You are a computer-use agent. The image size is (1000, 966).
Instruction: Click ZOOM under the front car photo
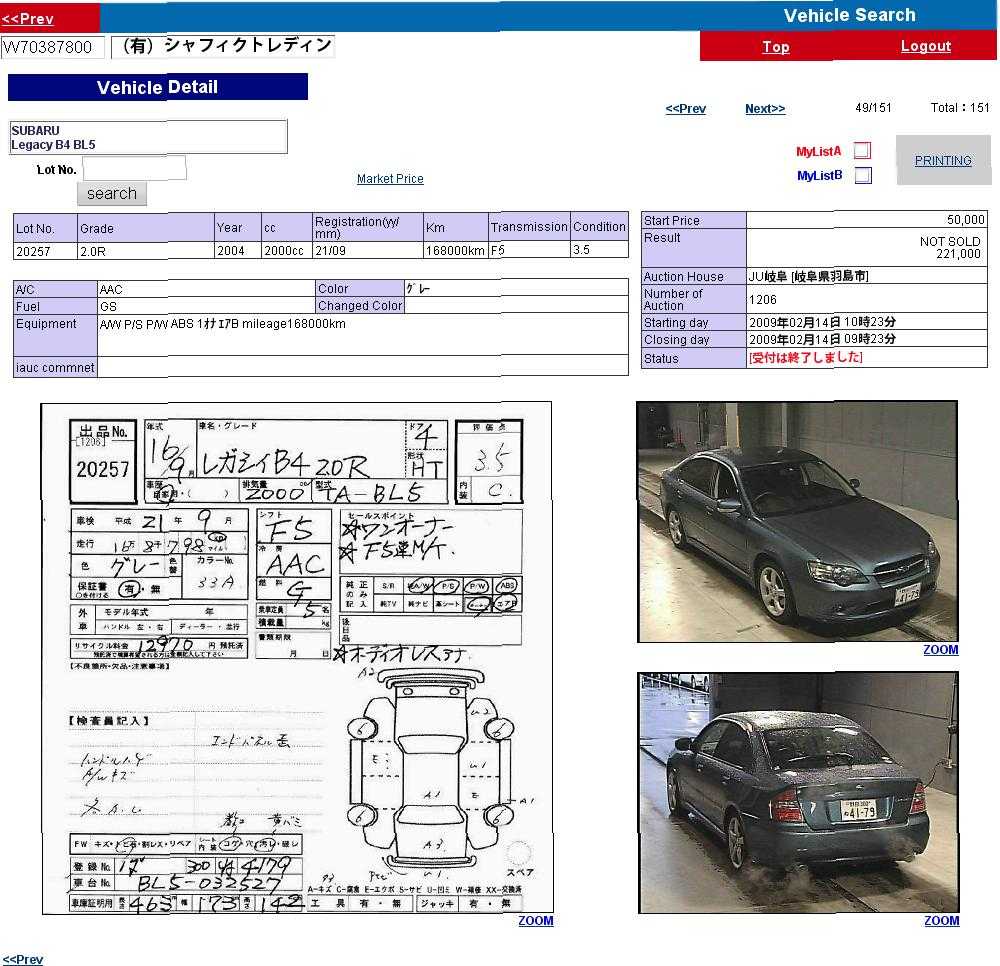click(x=941, y=650)
